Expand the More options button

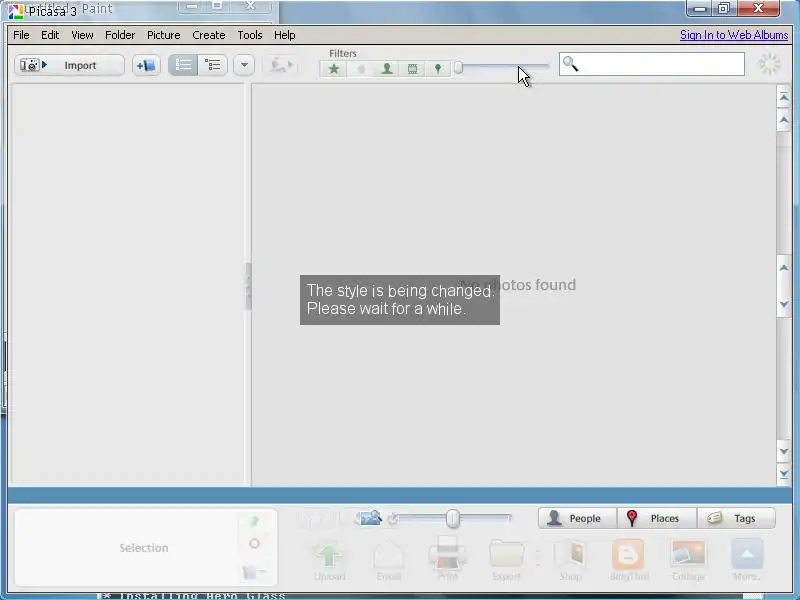pos(747,560)
